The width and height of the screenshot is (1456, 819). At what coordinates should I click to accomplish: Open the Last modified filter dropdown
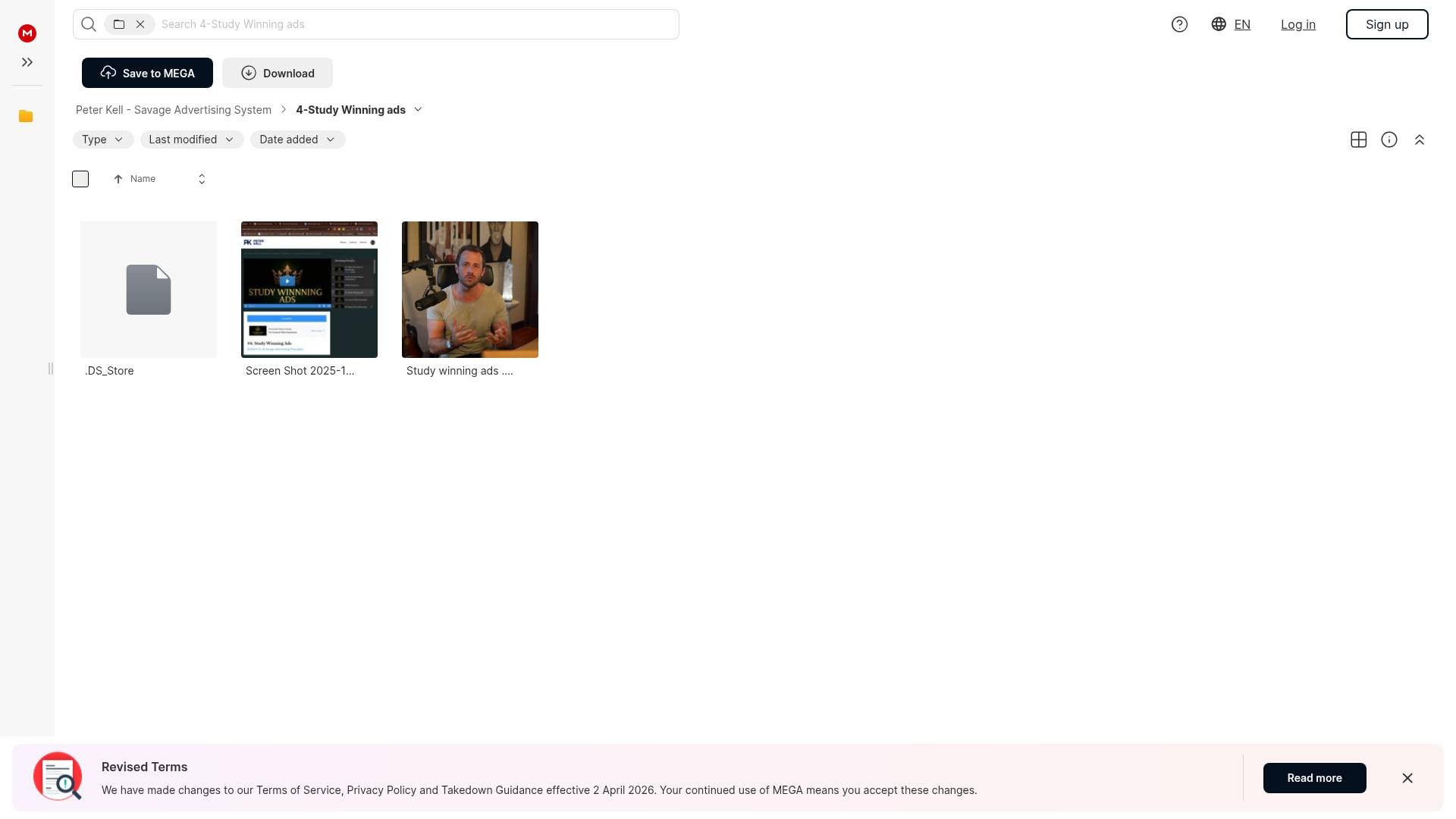(191, 140)
